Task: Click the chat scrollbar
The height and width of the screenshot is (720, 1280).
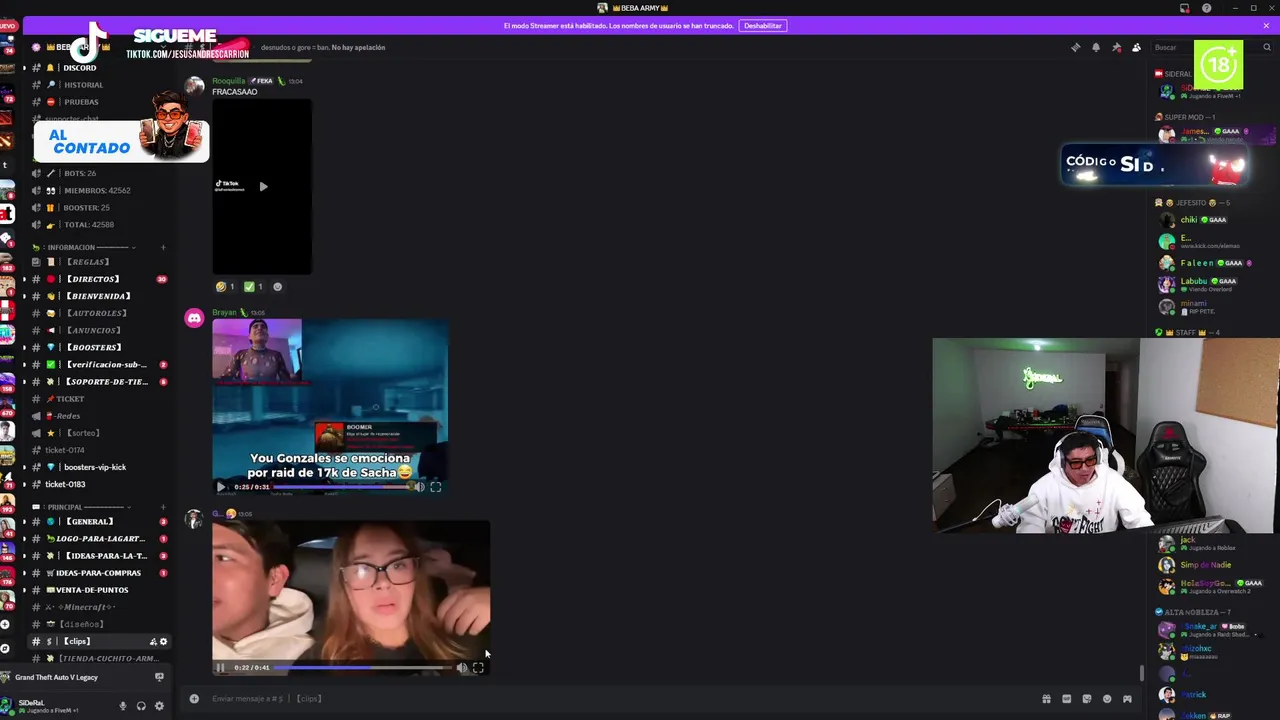Action: coord(1143,673)
